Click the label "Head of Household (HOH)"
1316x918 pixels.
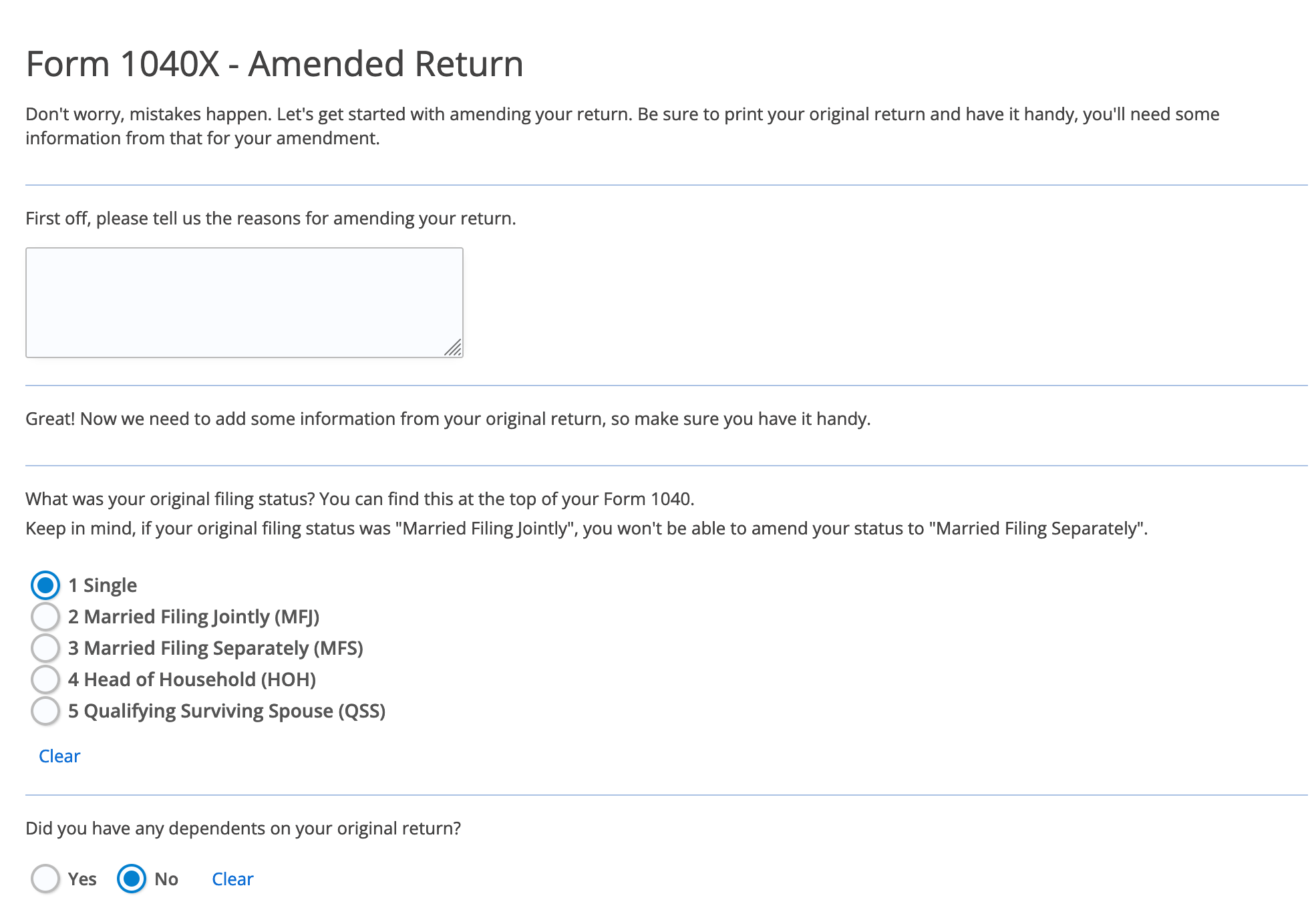(192, 679)
